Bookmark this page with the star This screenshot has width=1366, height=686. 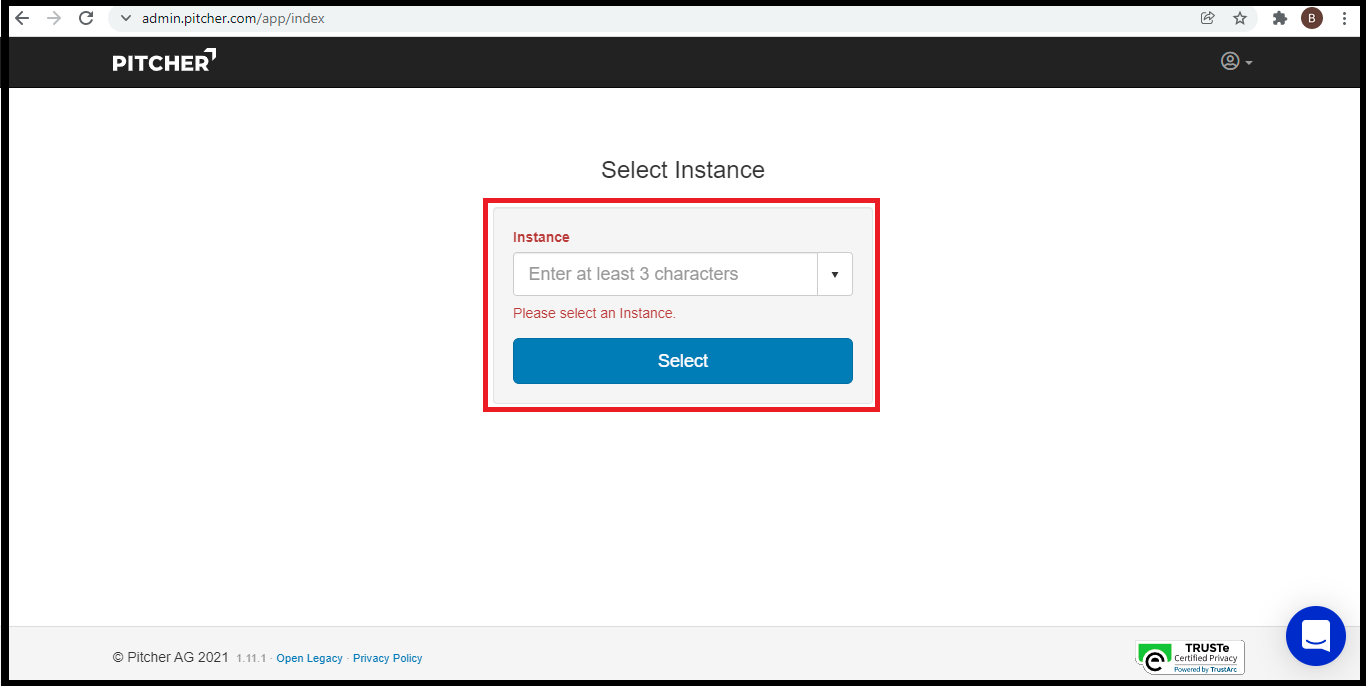pyautogui.click(x=1240, y=18)
